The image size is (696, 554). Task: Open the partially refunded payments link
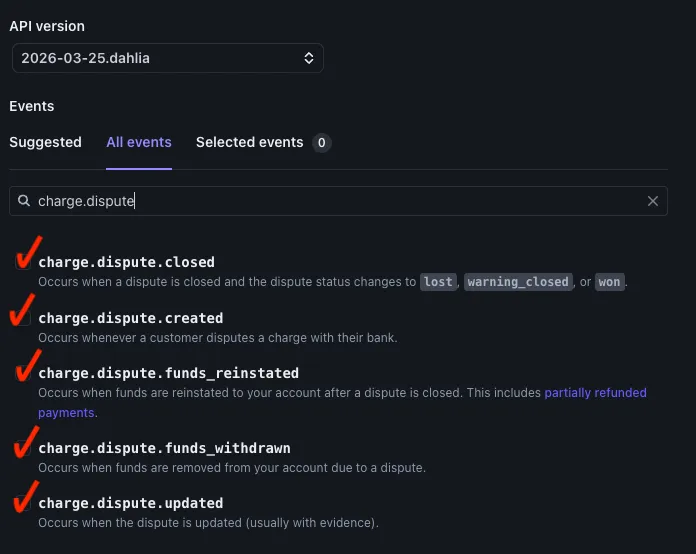point(595,393)
